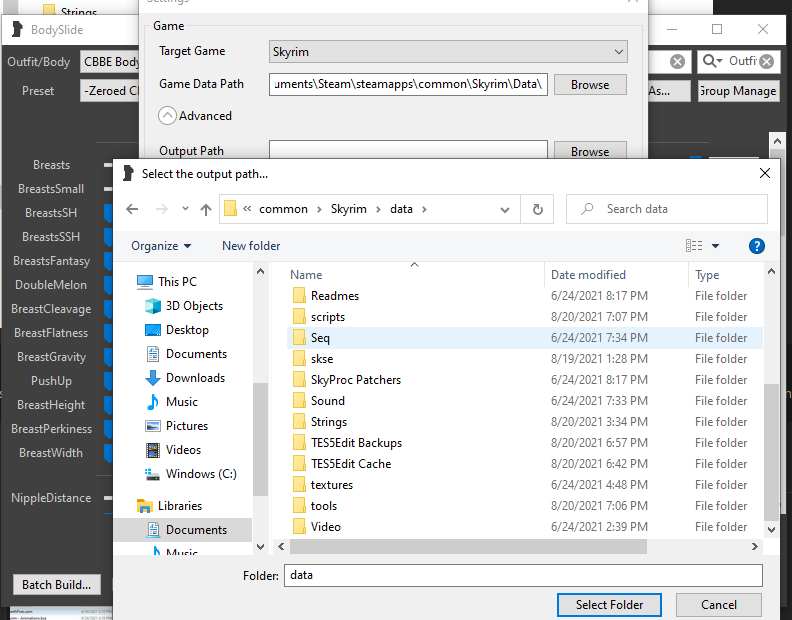Create a New folder
The image size is (792, 620).
(x=251, y=246)
